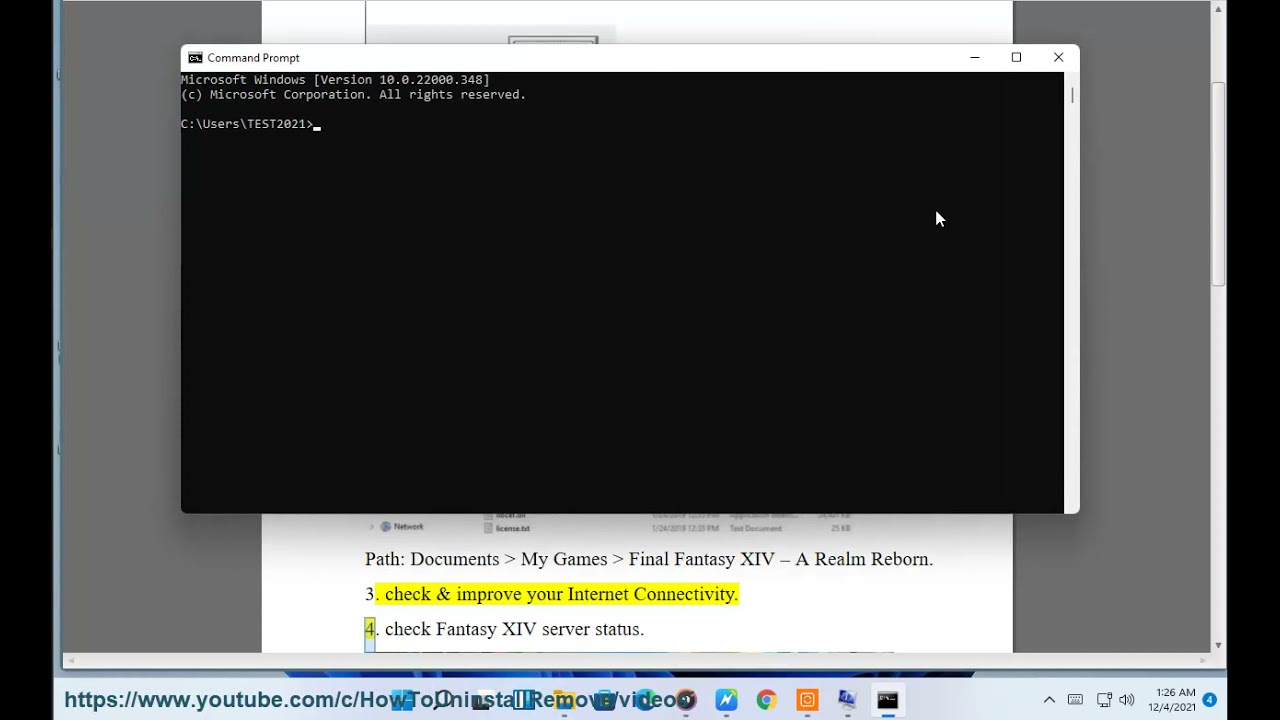The width and height of the screenshot is (1280, 720).
Task: Click the 'Path: Documents > My Games' line
Action: click(649, 559)
